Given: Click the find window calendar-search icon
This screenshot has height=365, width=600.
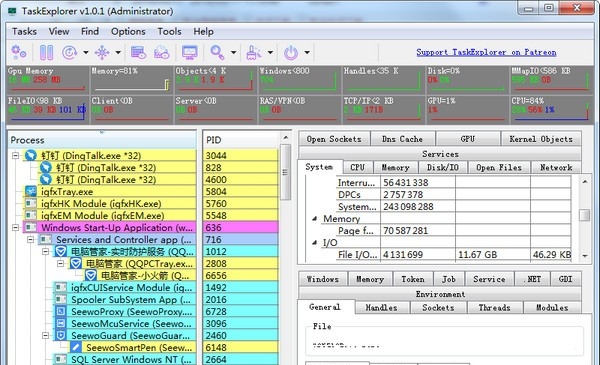Looking at the screenshot, I should [x=138, y=52].
